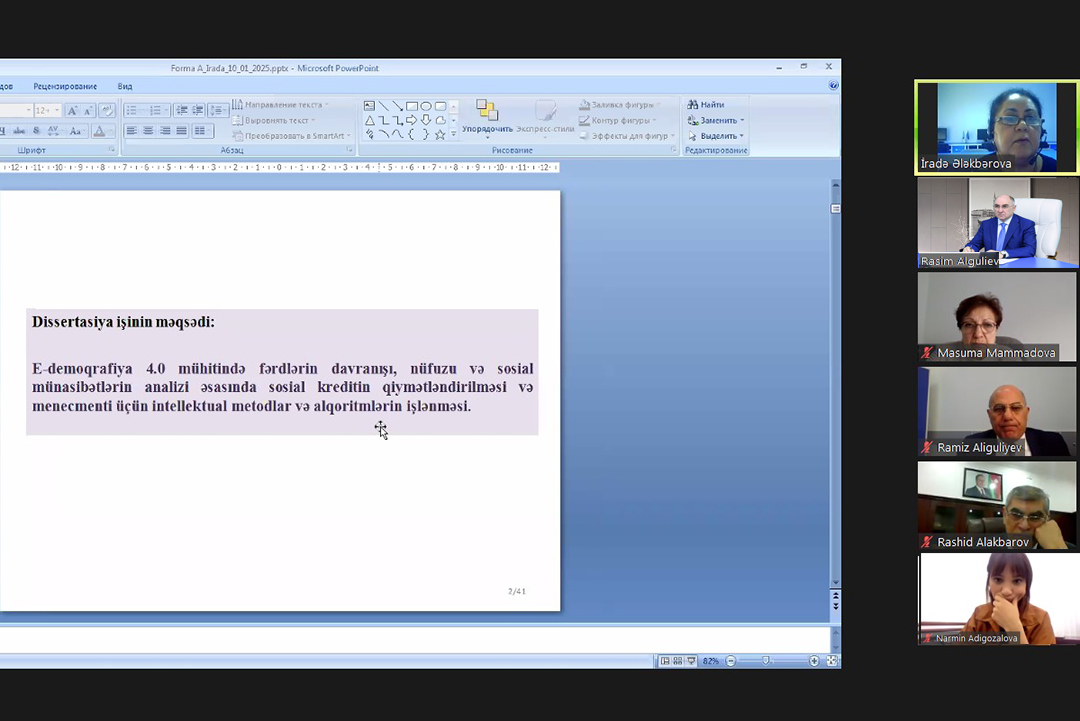Click the zoom slider handle
The width and height of the screenshot is (1080, 721).
click(x=767, y=661)
